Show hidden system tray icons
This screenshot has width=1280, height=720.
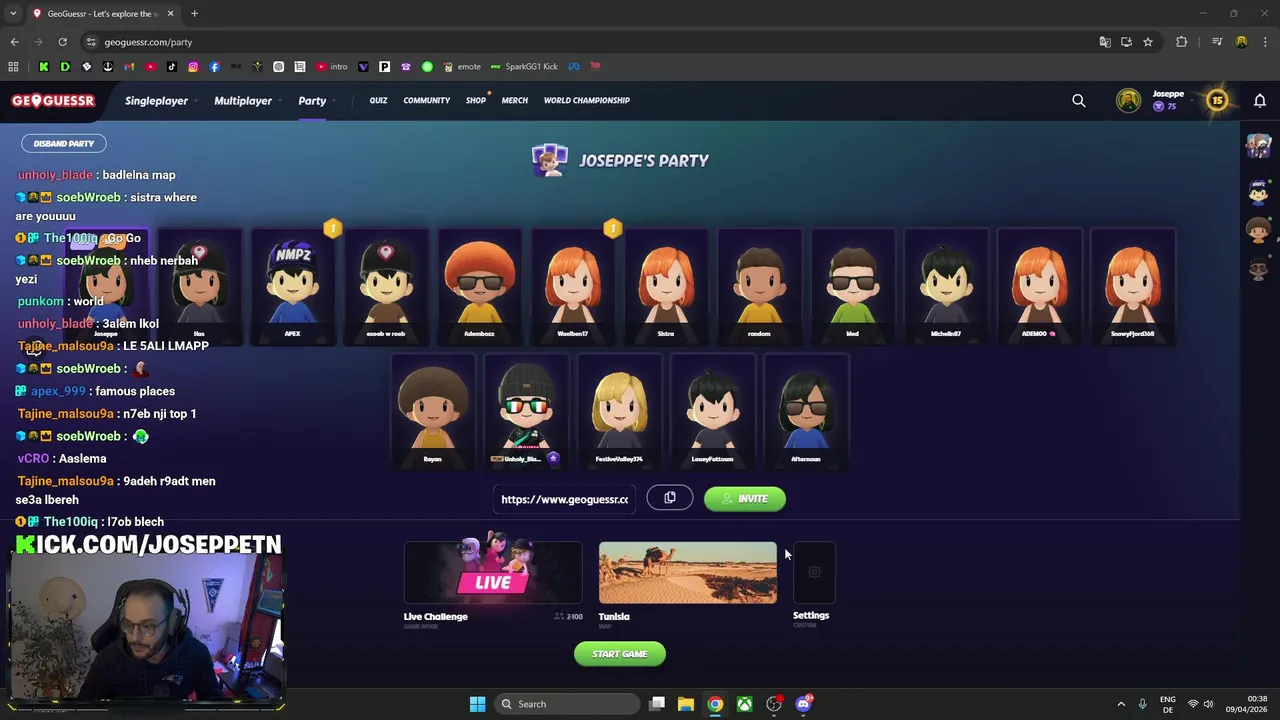pyautogui.click(x=1121, y=704)
